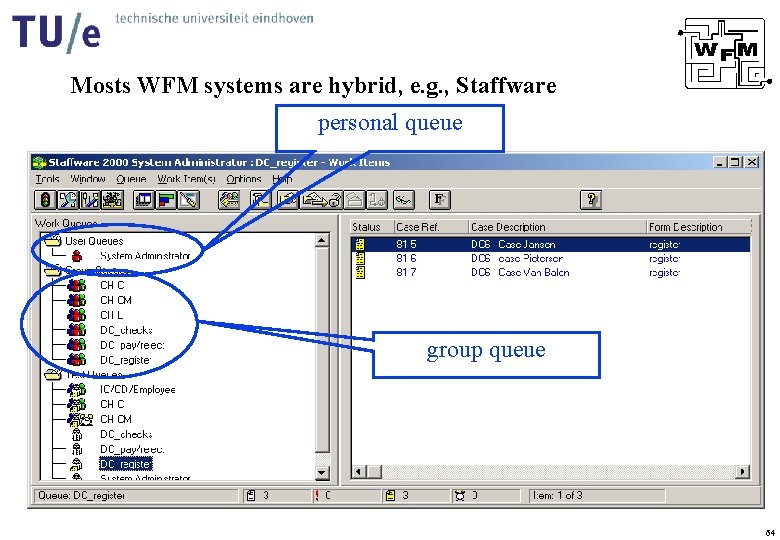
Task: Click the toolbar icon right of the wrench
Action: (x=90, y=200)
